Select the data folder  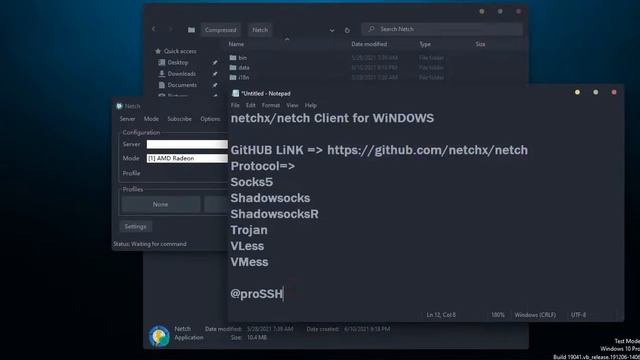(x=244, y=68)
